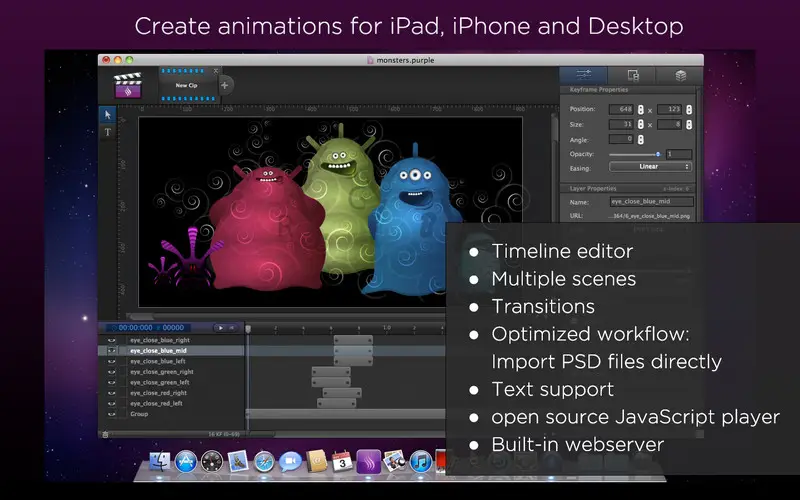800x500 pixels.
Task: Open FaceTime chat icon in Dock
Action: pyautogui.click(x=290, y=462)
